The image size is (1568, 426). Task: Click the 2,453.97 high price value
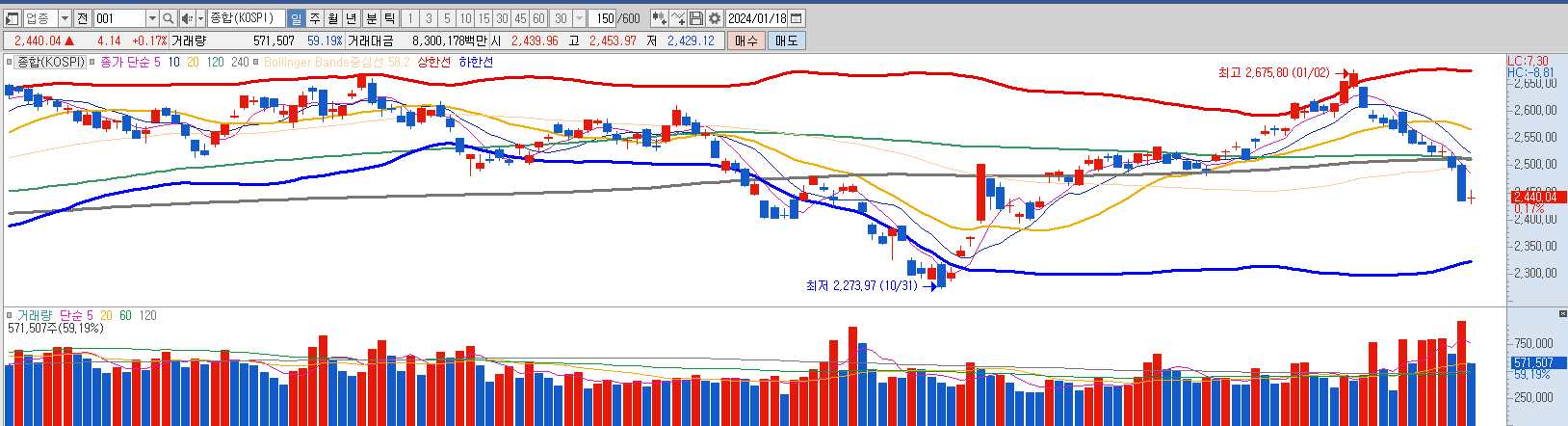click(x=613, y=40)
